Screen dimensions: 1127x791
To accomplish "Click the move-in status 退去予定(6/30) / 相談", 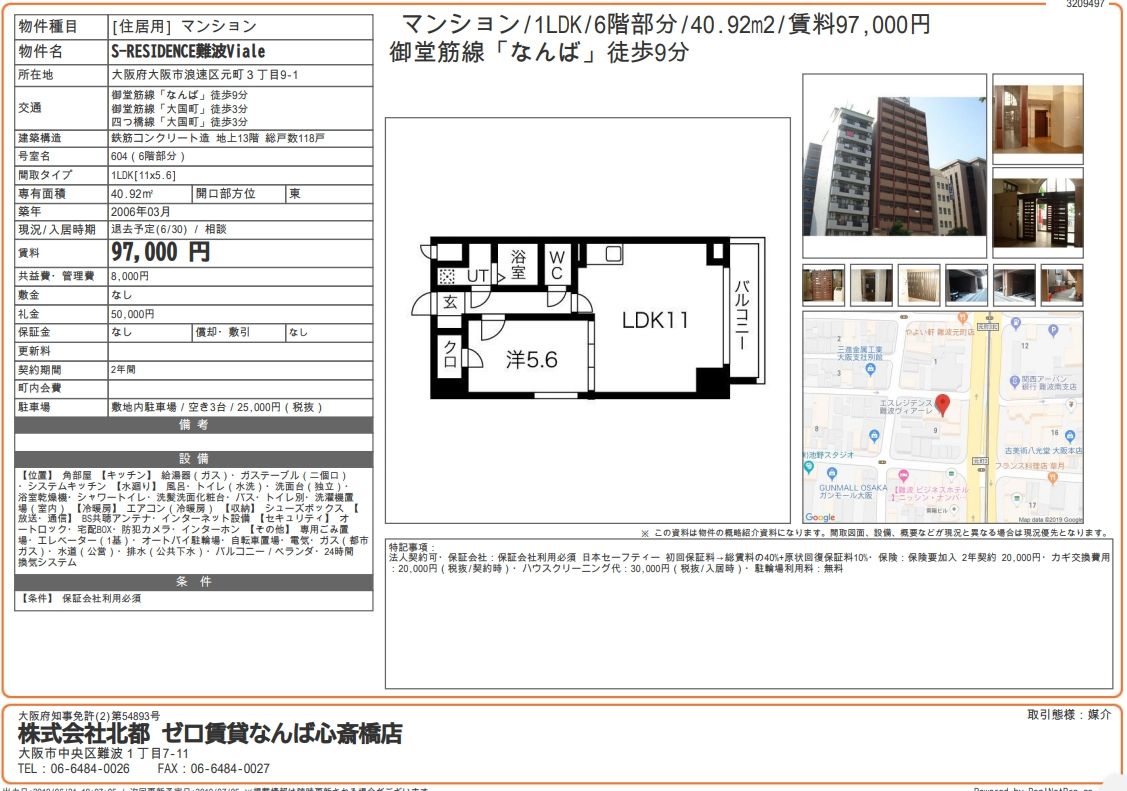I will [x=169, y=229].
